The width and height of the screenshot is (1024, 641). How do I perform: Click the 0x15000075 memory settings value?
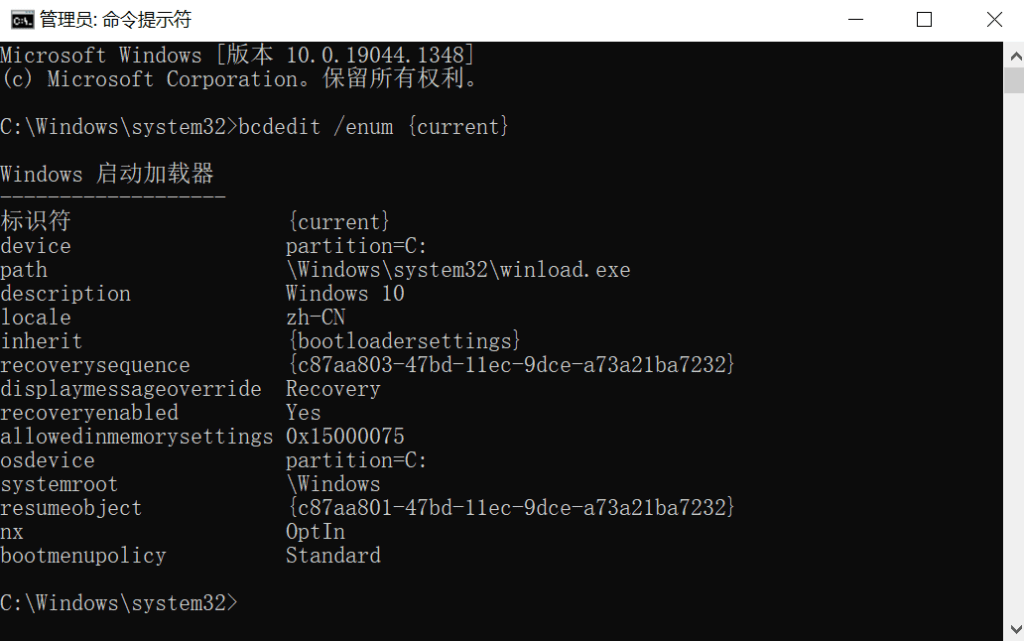pyautogui.click(x=345, y=436)
